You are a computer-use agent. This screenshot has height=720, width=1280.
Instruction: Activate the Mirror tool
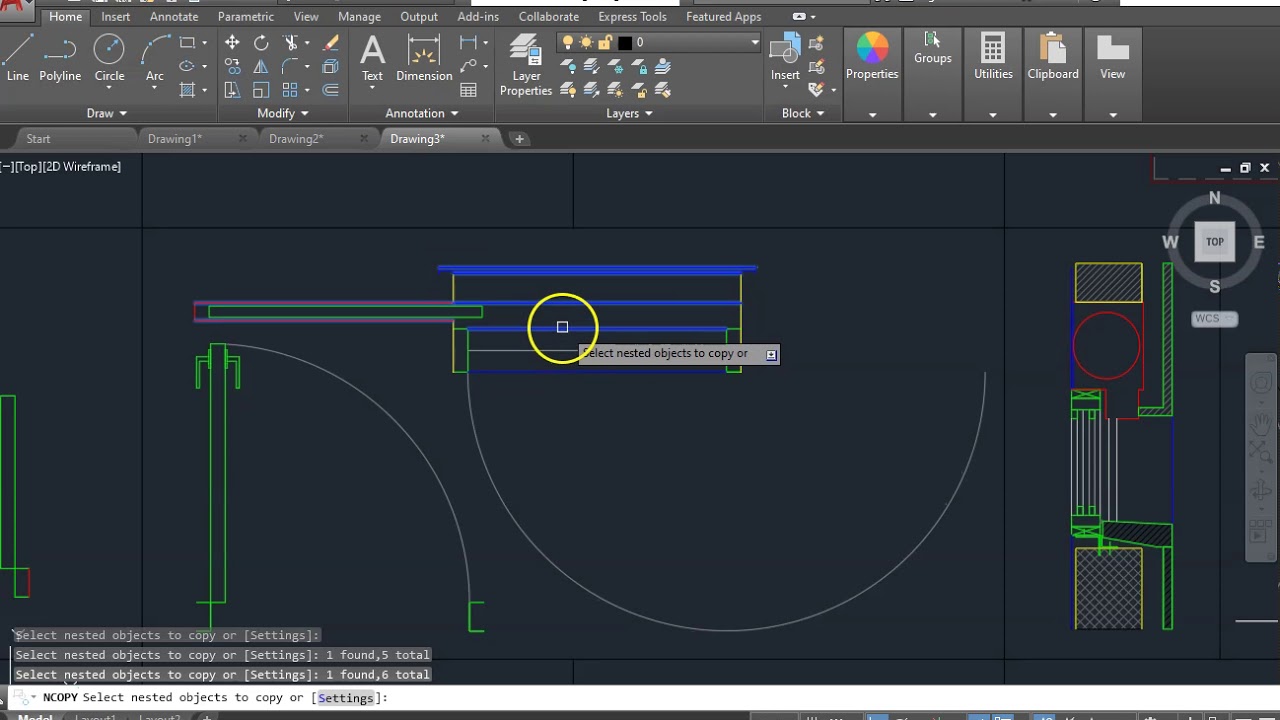tap(261, 66)
